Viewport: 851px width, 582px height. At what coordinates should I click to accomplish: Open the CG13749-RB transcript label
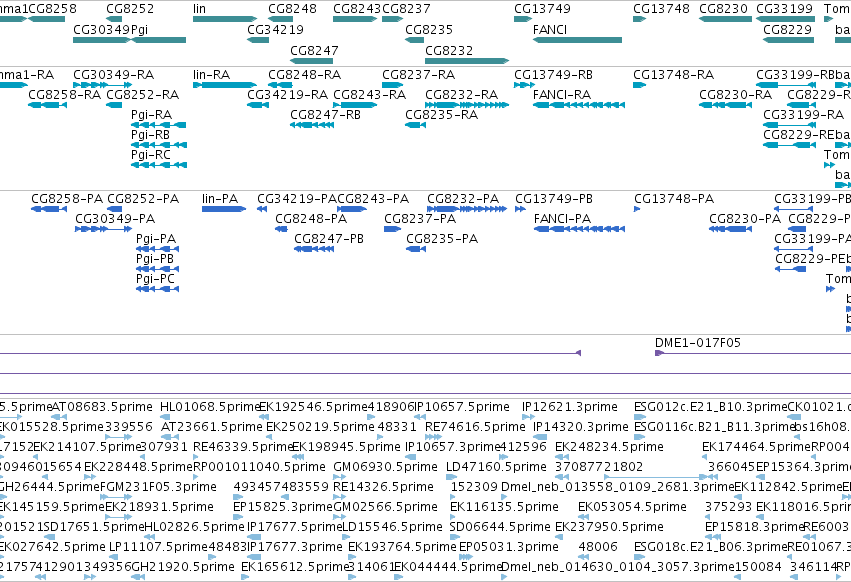554,74
